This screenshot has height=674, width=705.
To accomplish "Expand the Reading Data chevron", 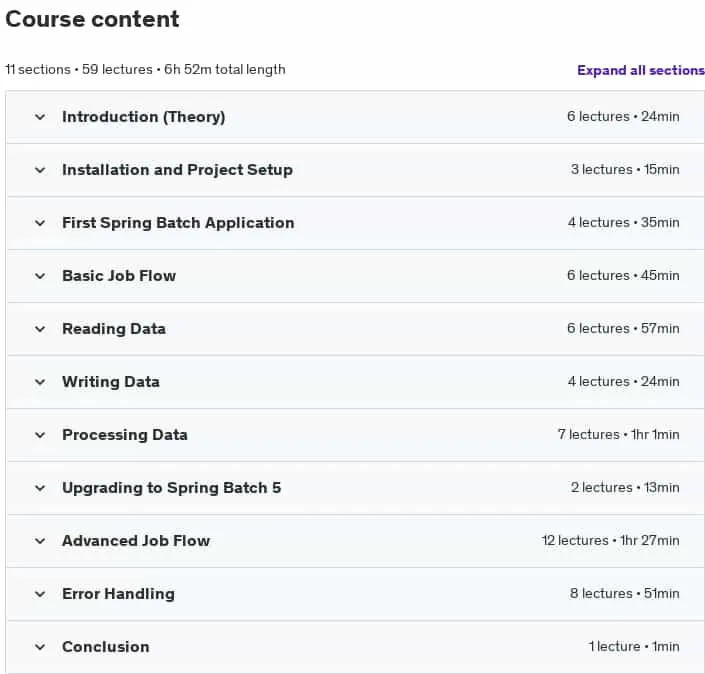I will [x=40, y=329].
